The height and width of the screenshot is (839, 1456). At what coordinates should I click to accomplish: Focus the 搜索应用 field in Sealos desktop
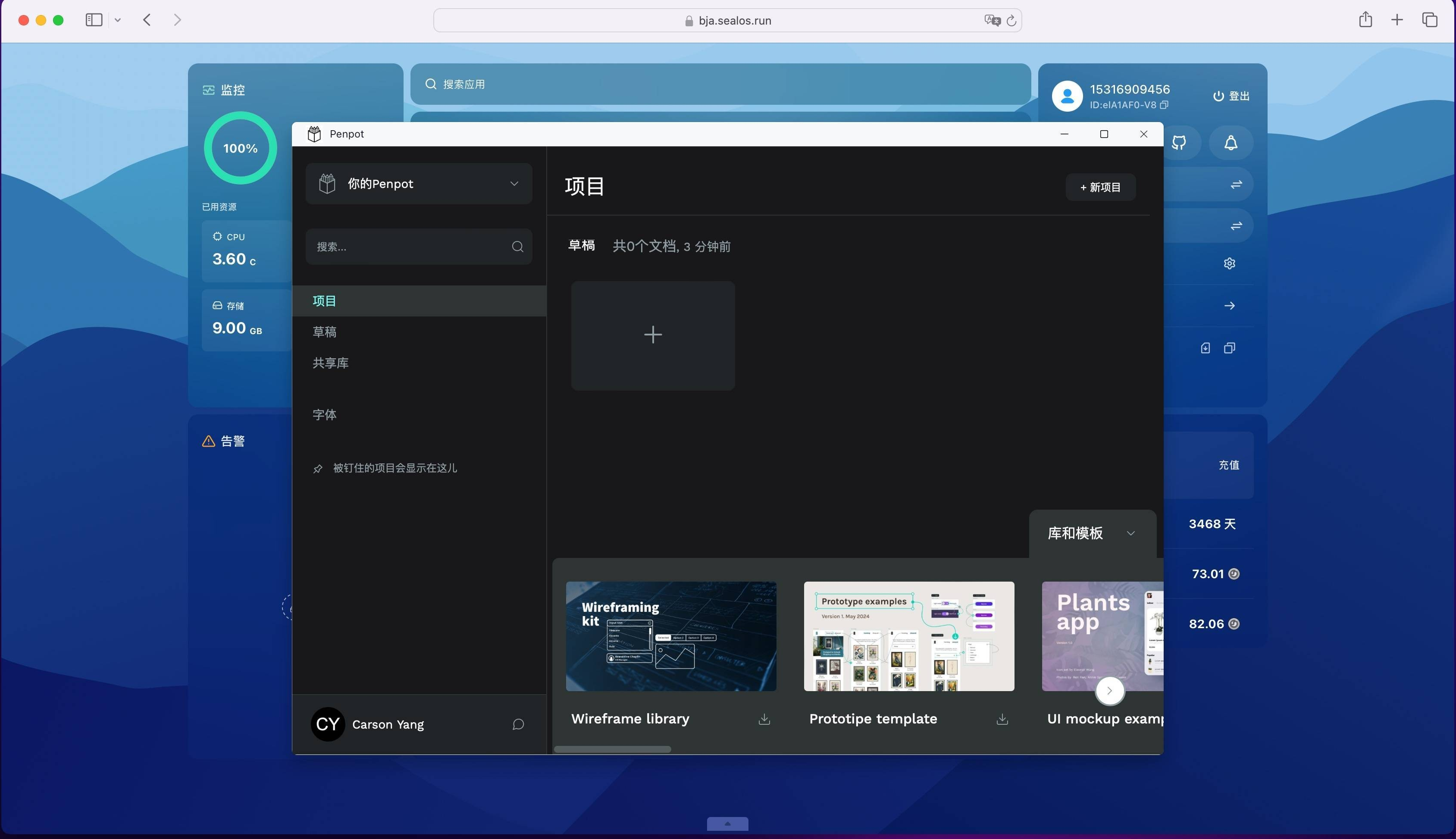point(720,84)
